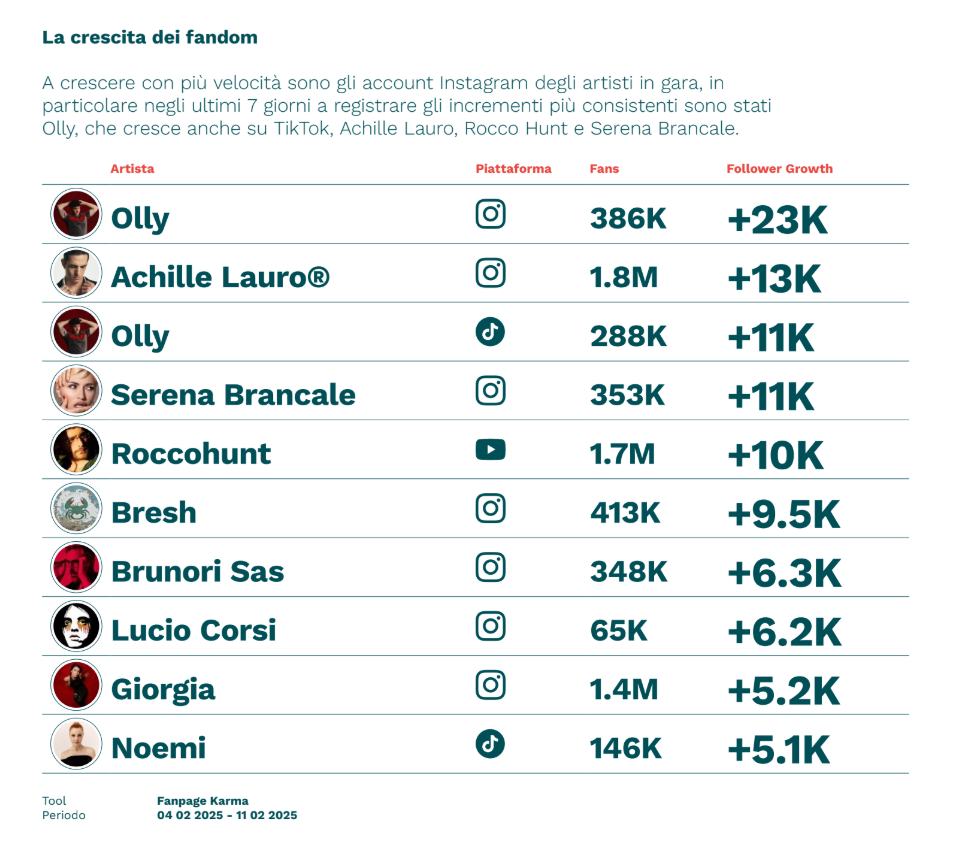Screen dimensions: 953x861
Task: Click Serena Brancale's Instagram icon
Action: (x=490, y=391)
